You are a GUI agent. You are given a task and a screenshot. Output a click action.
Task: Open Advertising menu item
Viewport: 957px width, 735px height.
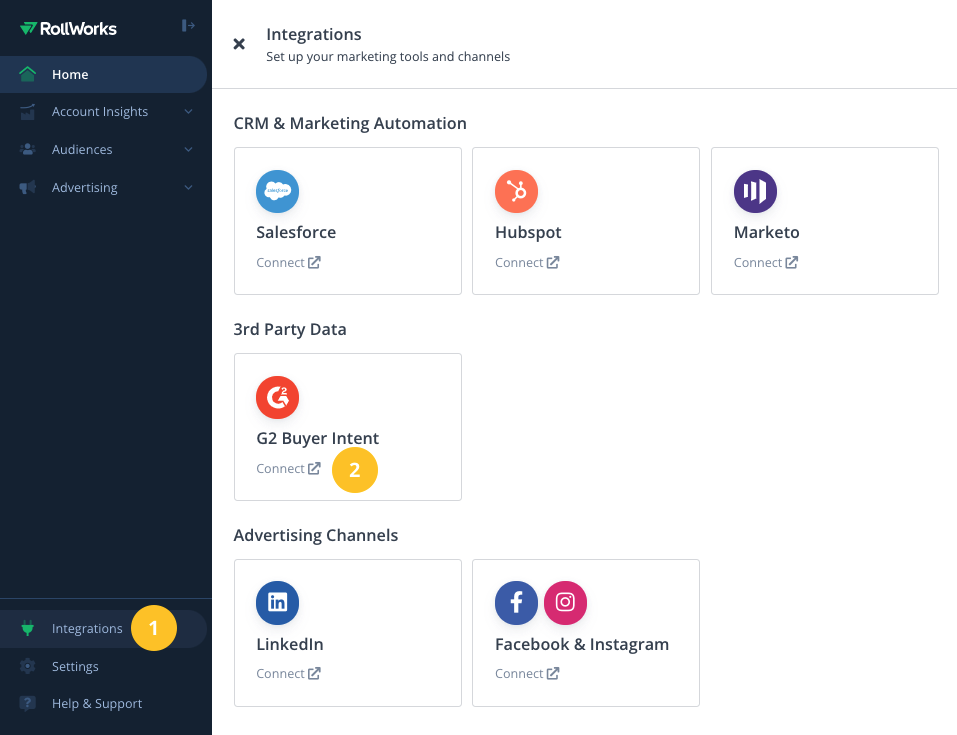click(103, 187)
